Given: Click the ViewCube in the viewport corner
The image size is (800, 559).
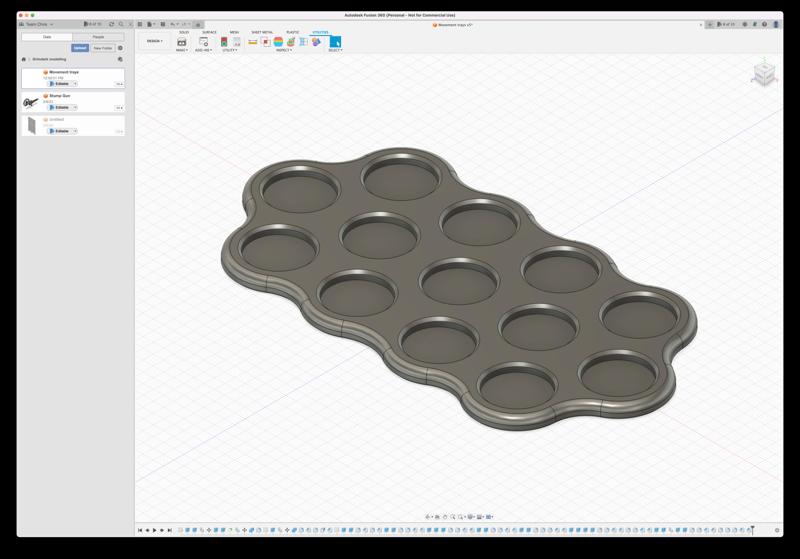Looking at the screenshot, I should click(x=764, y=73).
